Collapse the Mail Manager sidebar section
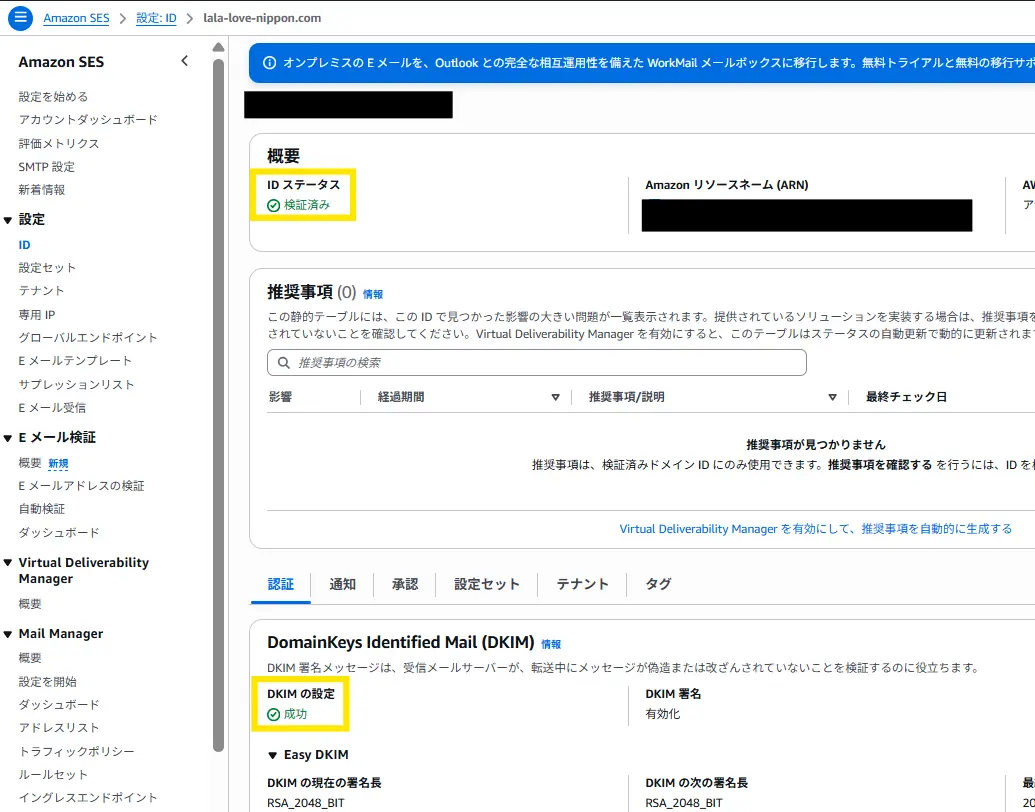 pos(8,634)
